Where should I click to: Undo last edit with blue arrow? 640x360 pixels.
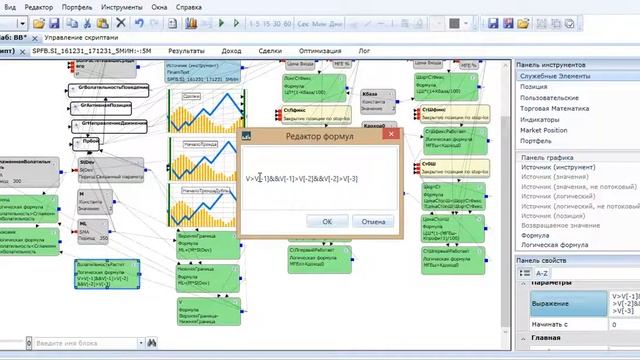point(139,23)
